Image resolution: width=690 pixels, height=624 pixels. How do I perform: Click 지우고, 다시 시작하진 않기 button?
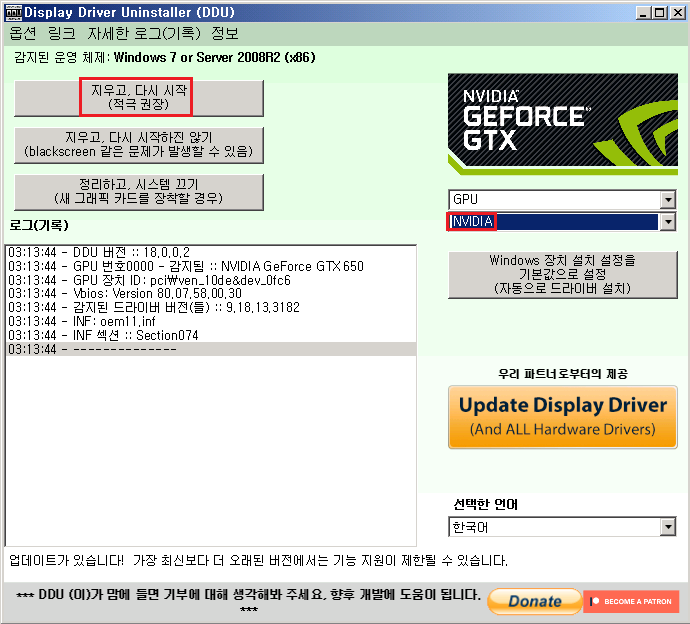[139, 145]
